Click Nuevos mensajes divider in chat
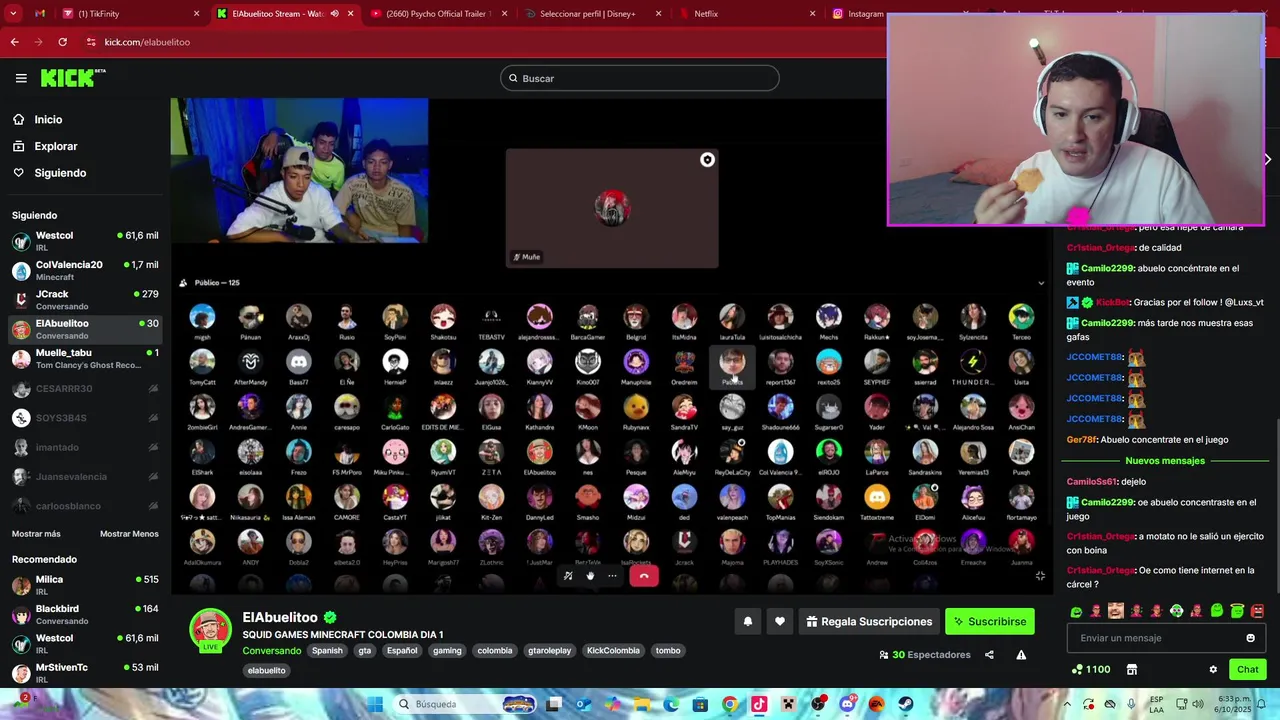This screenshot has width=1280, height=720. coord(1165,461)
